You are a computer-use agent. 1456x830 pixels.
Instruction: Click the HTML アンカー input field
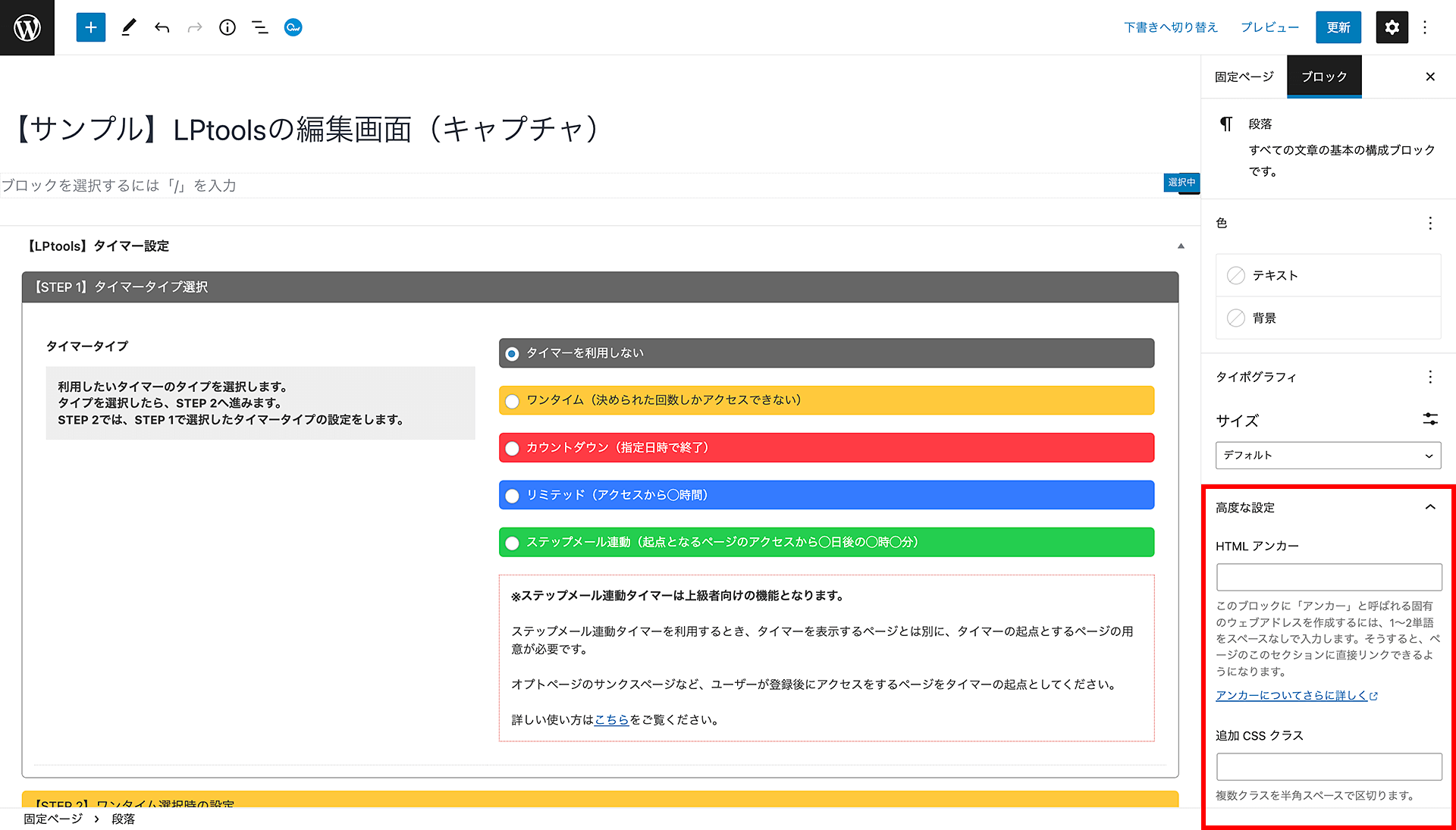pos(1329,577)
